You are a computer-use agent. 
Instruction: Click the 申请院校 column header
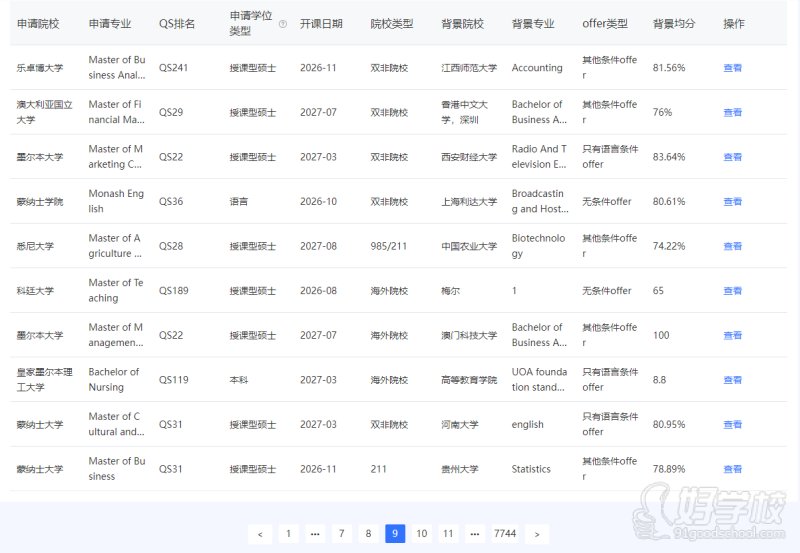pos(38,24)
